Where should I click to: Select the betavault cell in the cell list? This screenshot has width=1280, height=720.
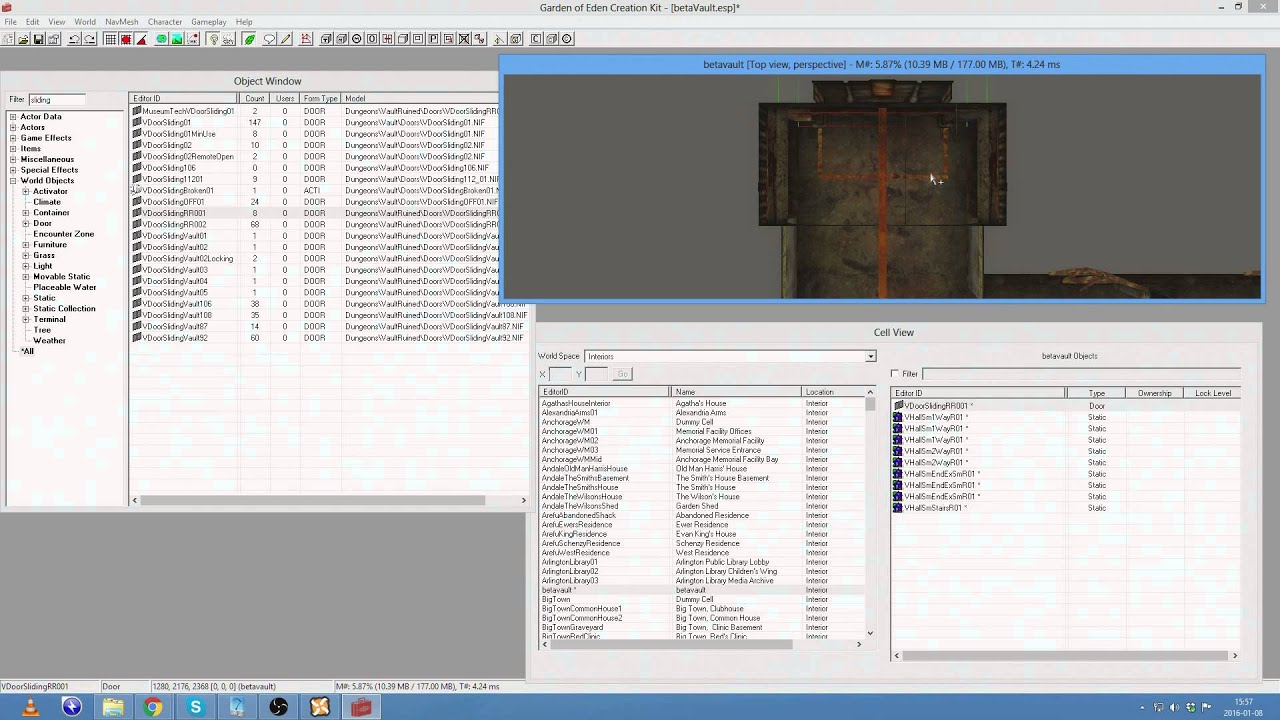(702, 590)
